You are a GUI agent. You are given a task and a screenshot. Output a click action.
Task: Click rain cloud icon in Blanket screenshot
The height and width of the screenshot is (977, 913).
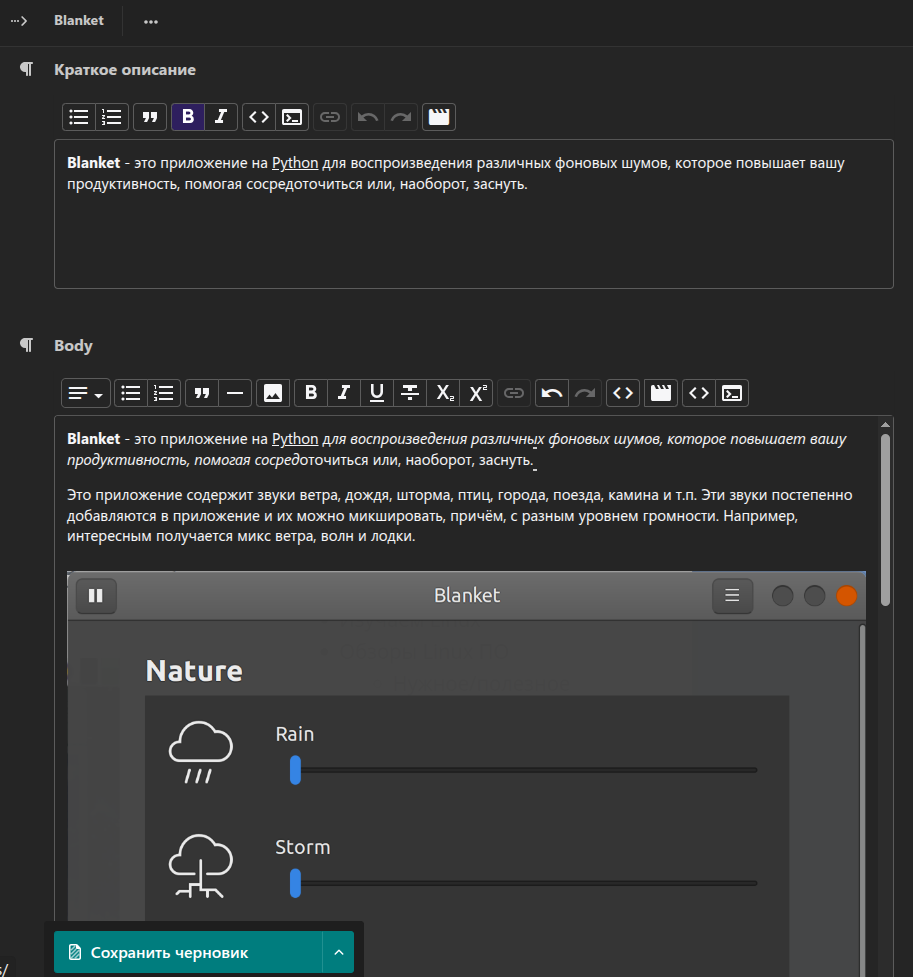click(x=200, y=752)
